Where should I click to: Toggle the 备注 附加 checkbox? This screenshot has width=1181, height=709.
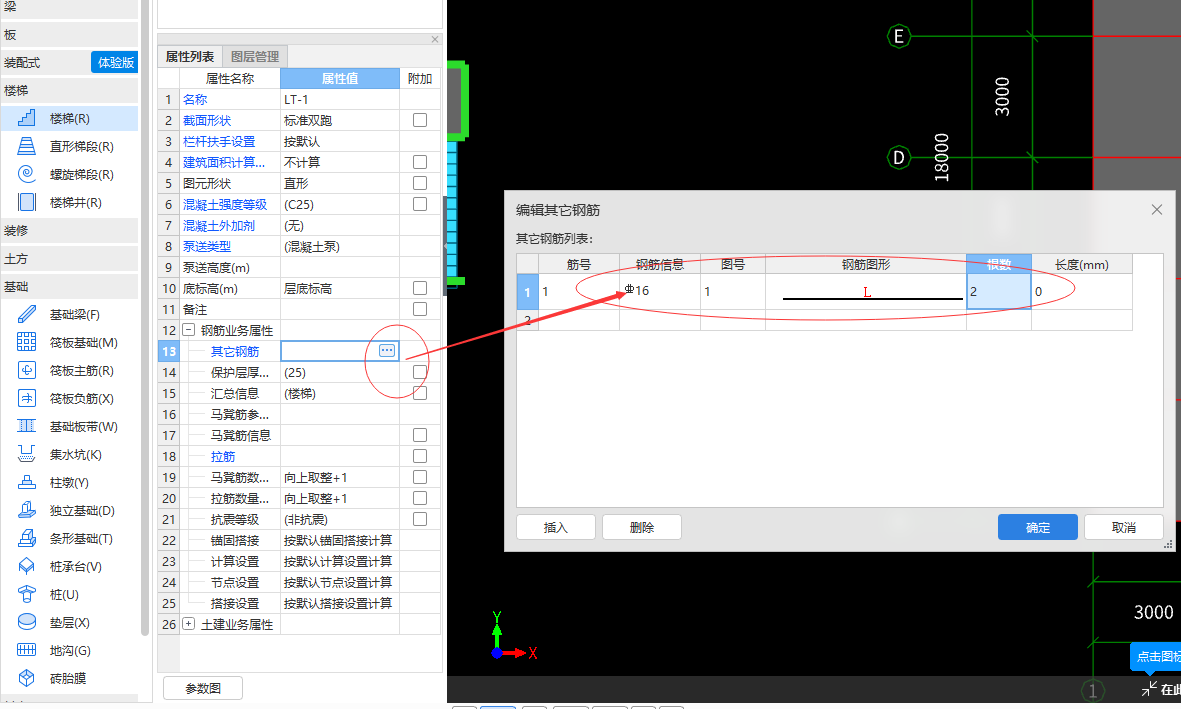pyautogui.click(x=420, y=309)
